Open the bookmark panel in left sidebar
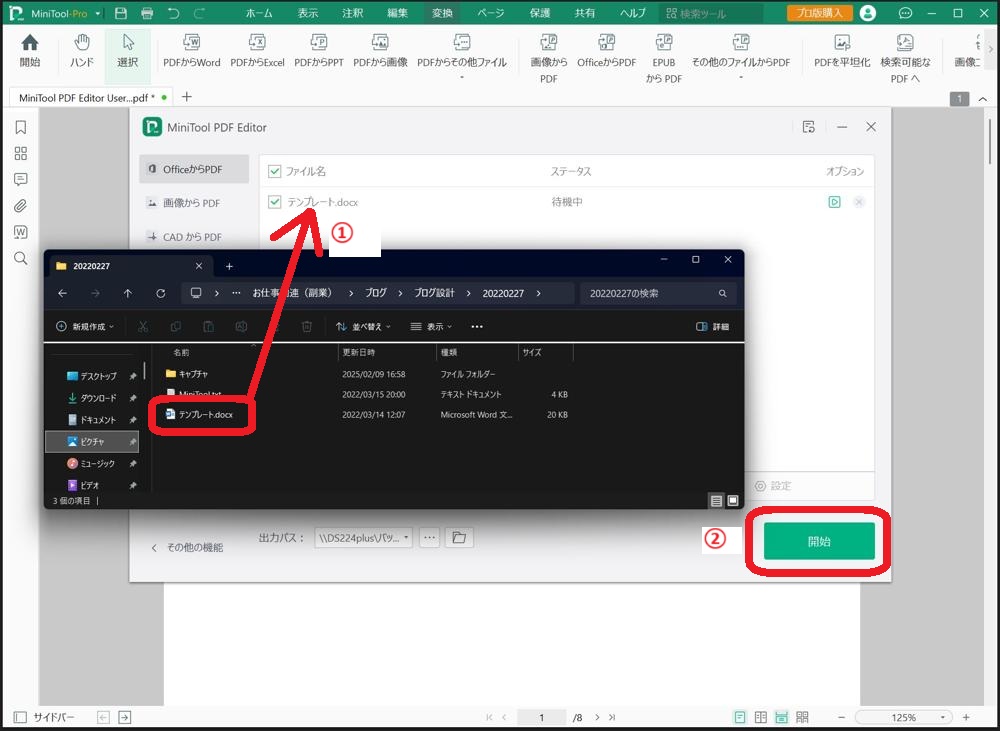 [x=20, y=128]
